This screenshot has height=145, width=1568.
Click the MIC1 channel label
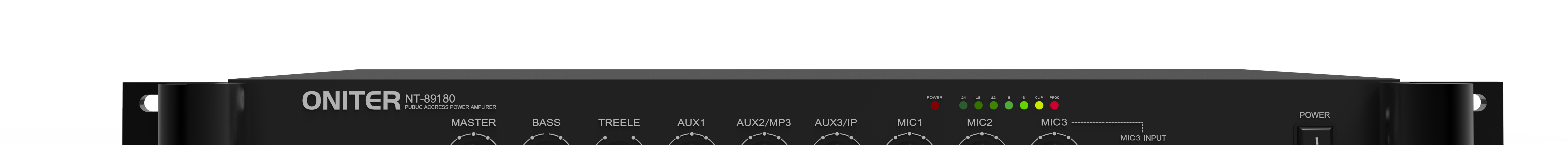pyautogui.click(x=909, y=123)
